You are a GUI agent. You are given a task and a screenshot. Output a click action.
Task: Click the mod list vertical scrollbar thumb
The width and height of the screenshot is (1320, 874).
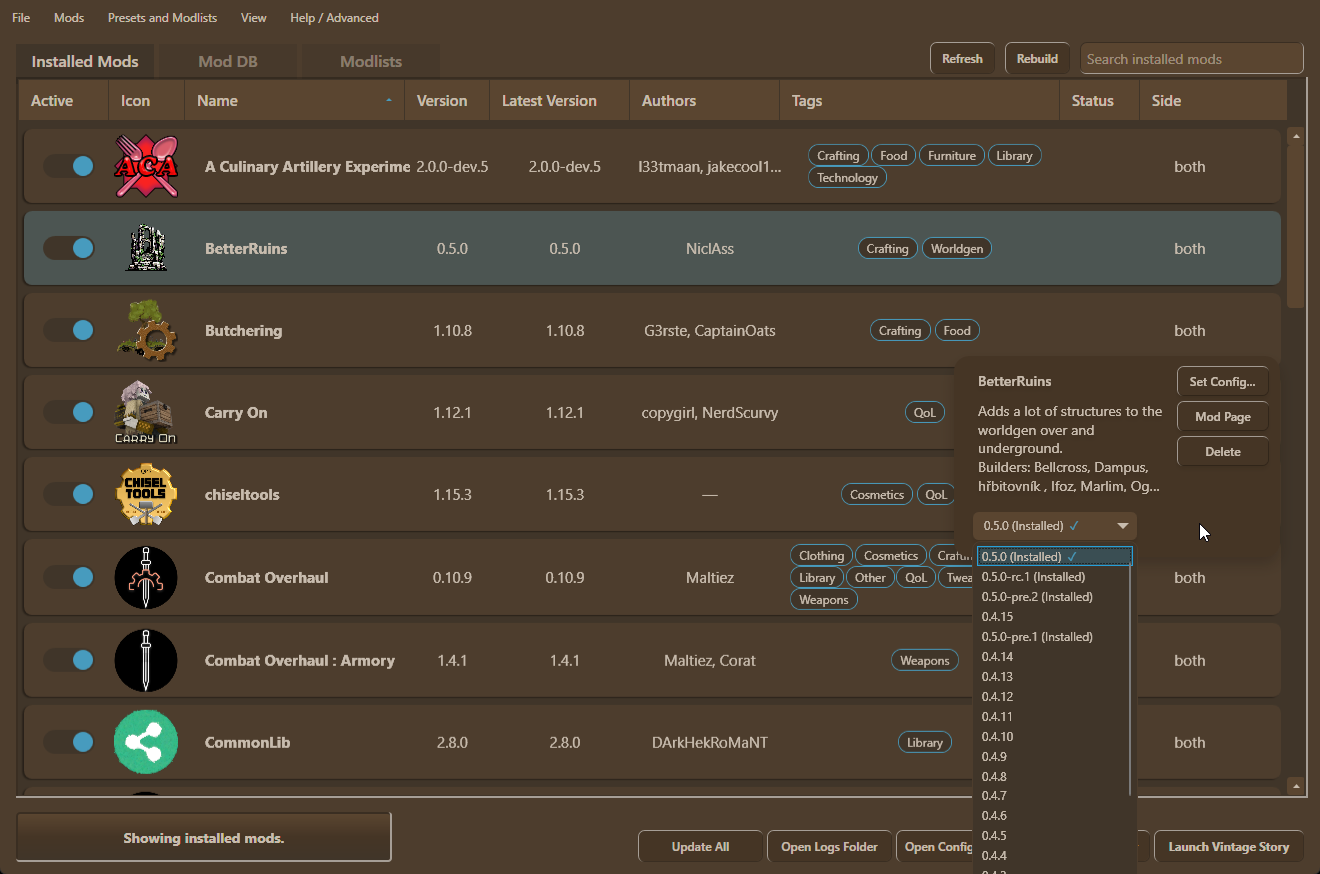(1296, 225)
